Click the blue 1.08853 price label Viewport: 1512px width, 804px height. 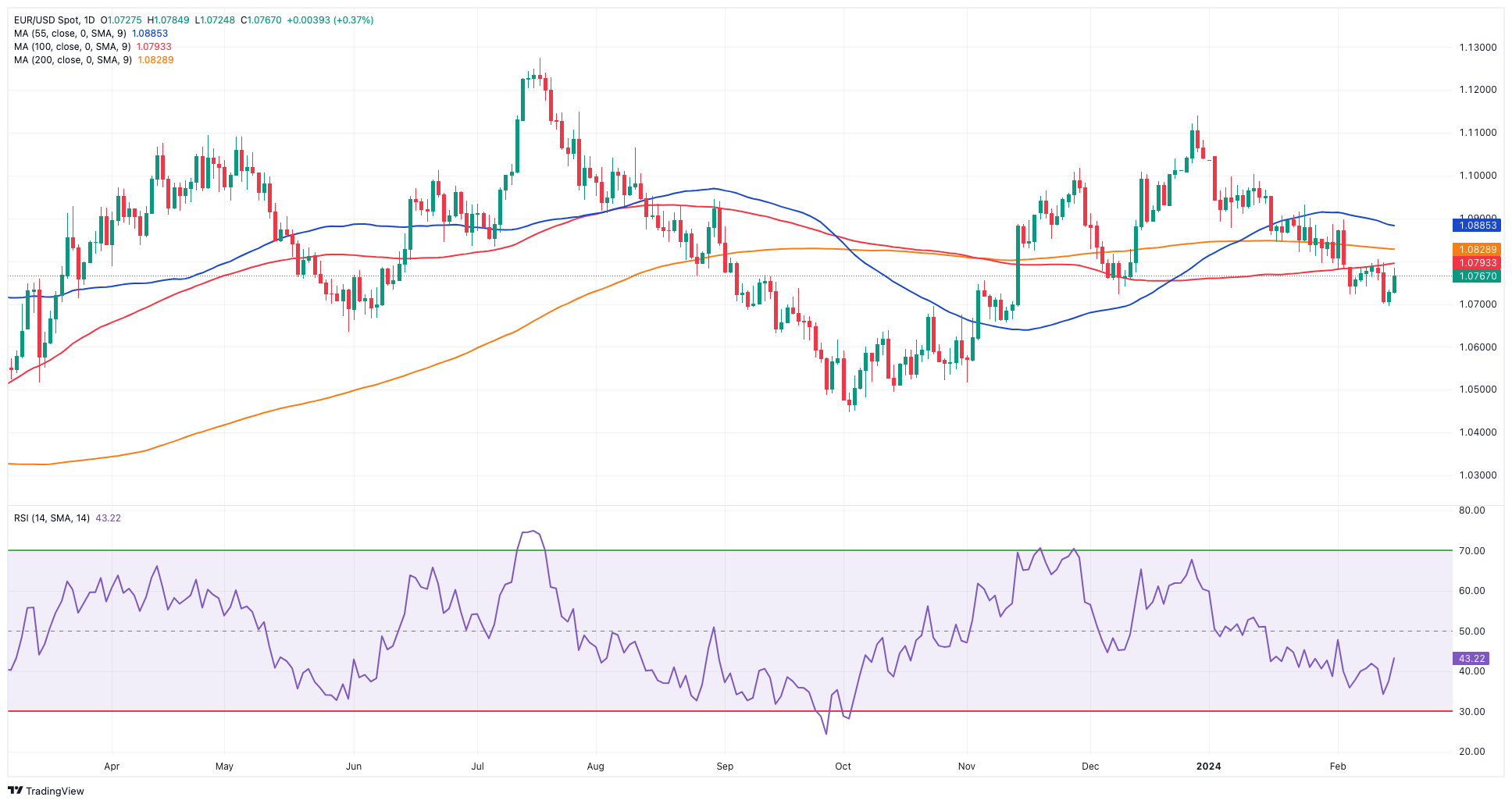click(x=1476, y=225)
